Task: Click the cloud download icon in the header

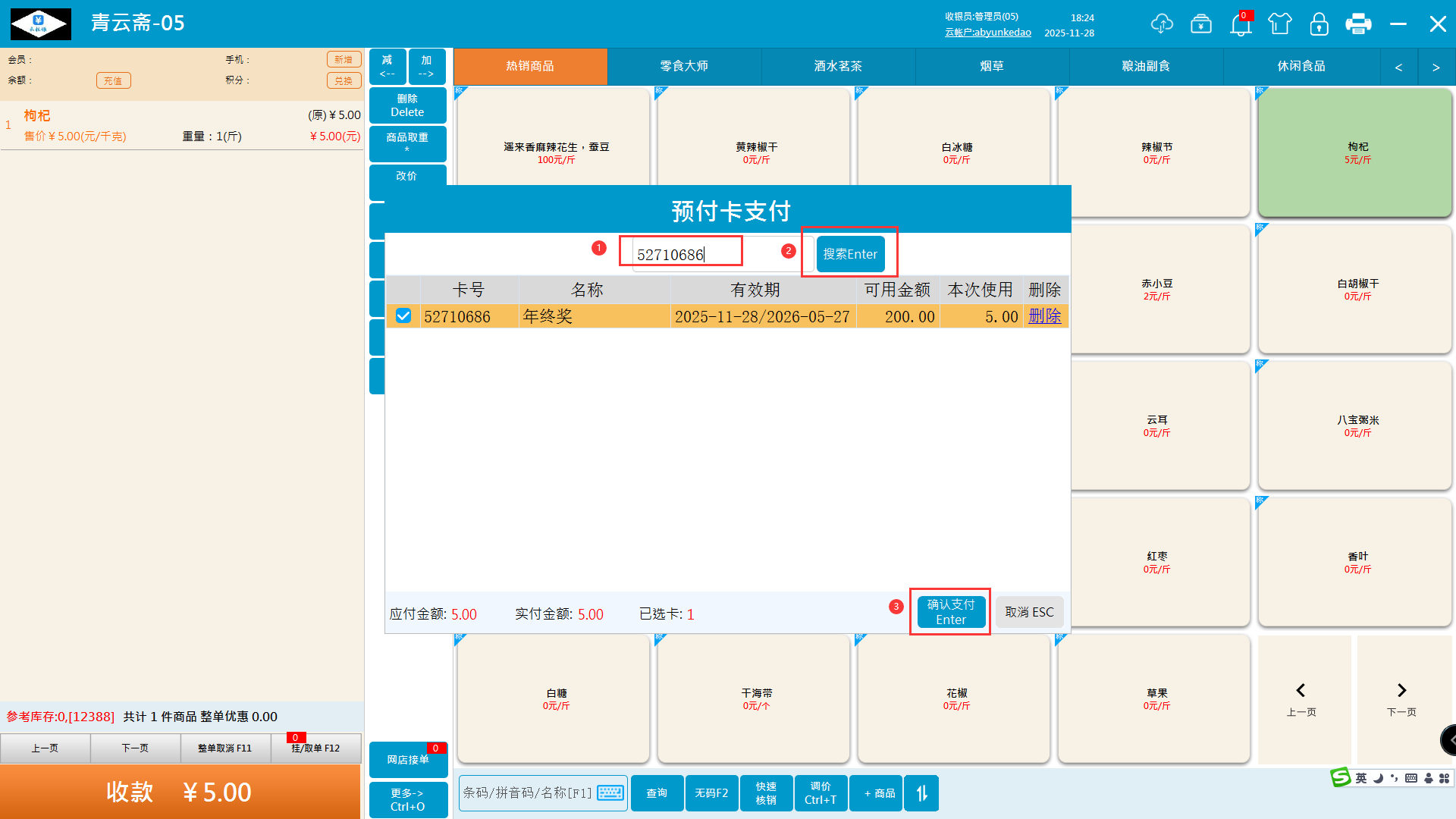Action: pos(1161,24)
